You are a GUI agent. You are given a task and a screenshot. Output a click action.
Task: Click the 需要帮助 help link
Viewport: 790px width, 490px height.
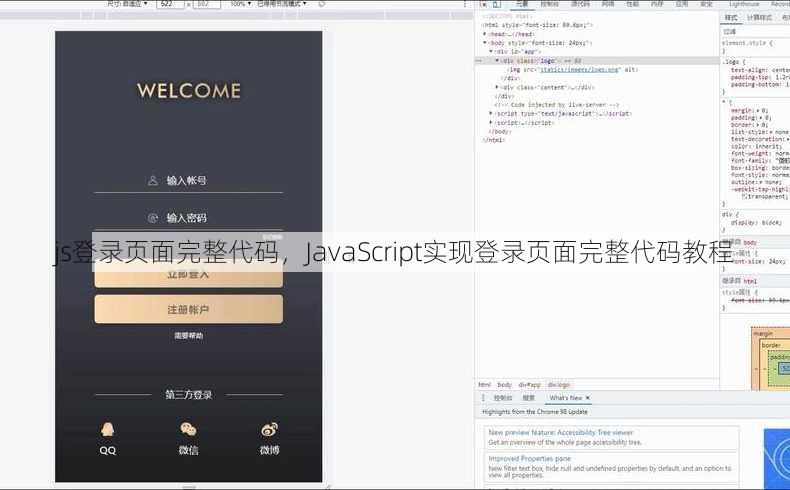coord(188,335)
